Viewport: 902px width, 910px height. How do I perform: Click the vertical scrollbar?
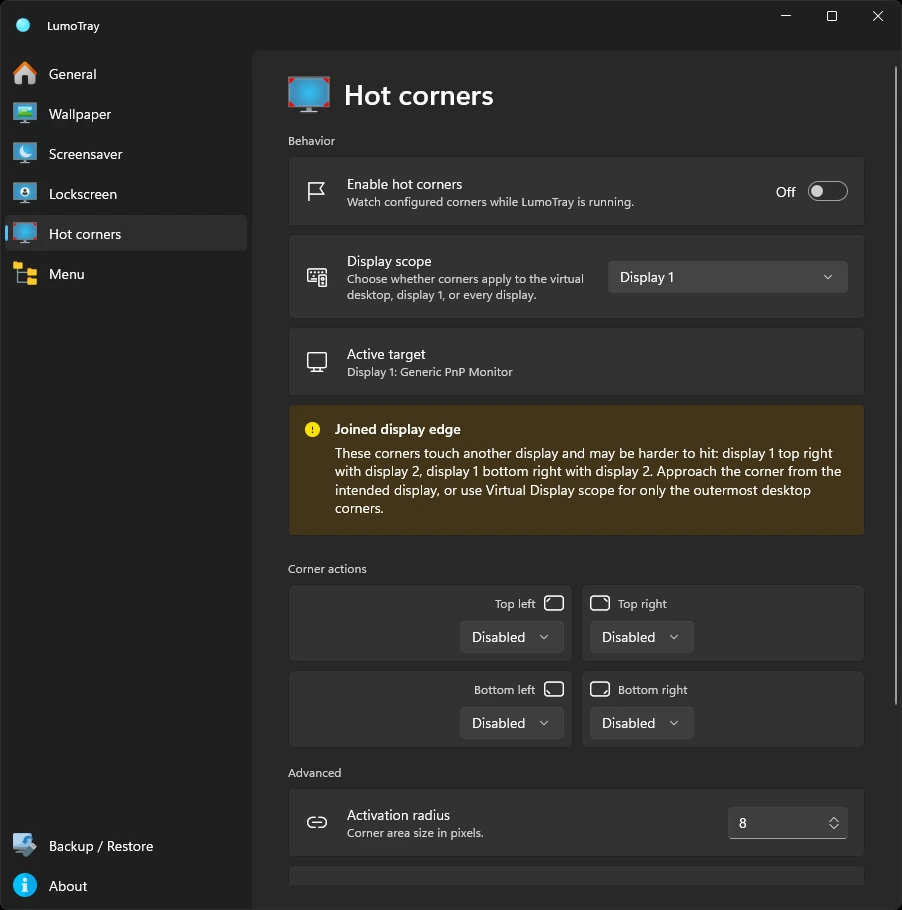896,386
